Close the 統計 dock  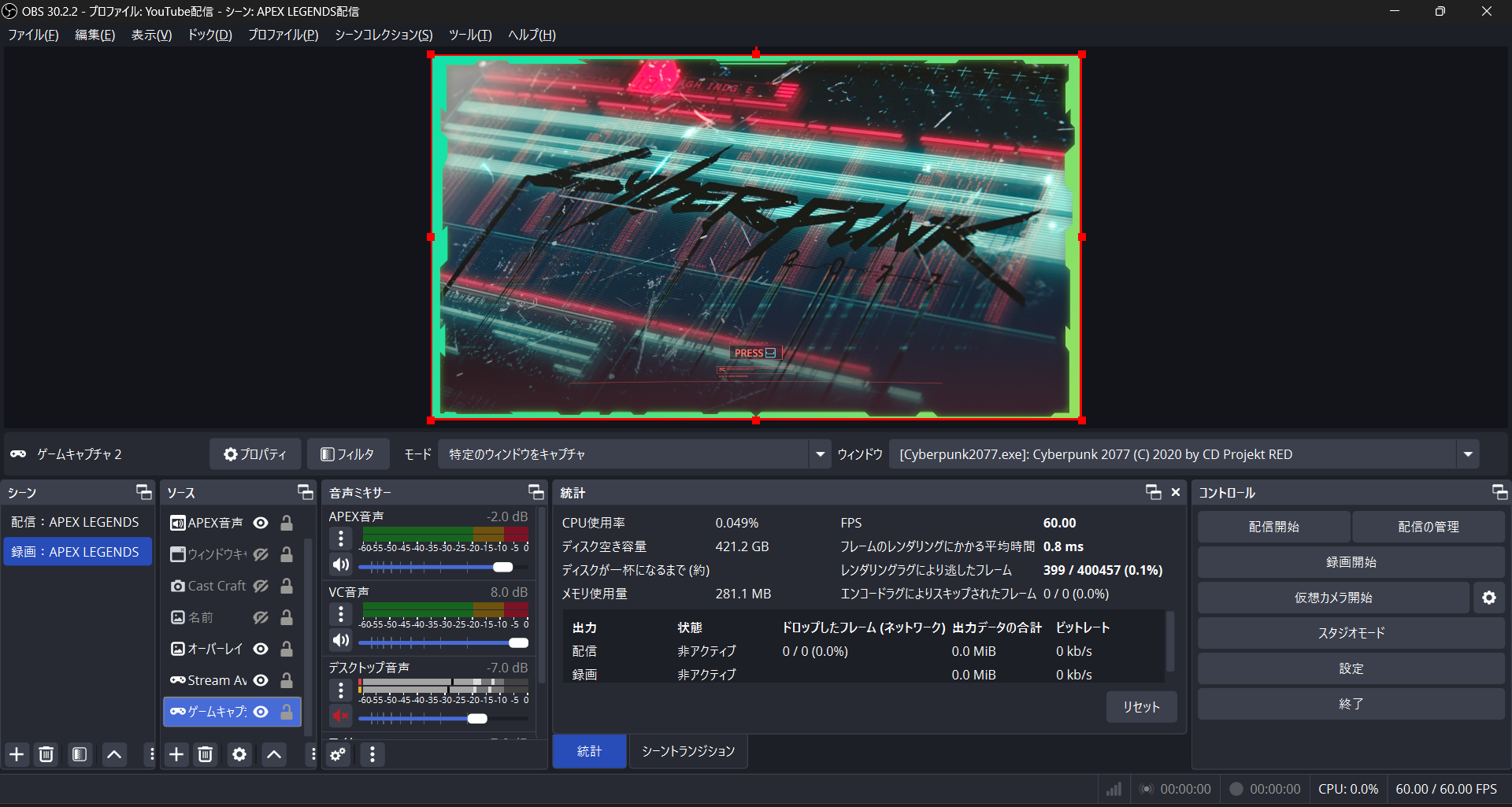pyautogui.click(x=1176, y=492)
